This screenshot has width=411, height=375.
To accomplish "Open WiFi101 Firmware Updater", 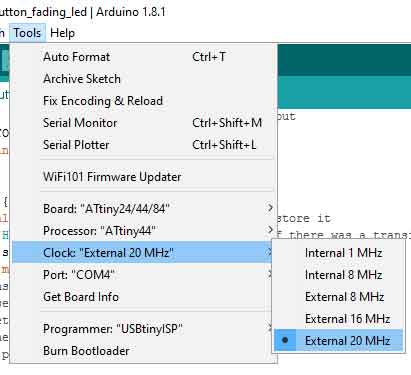I will [143, 177].
